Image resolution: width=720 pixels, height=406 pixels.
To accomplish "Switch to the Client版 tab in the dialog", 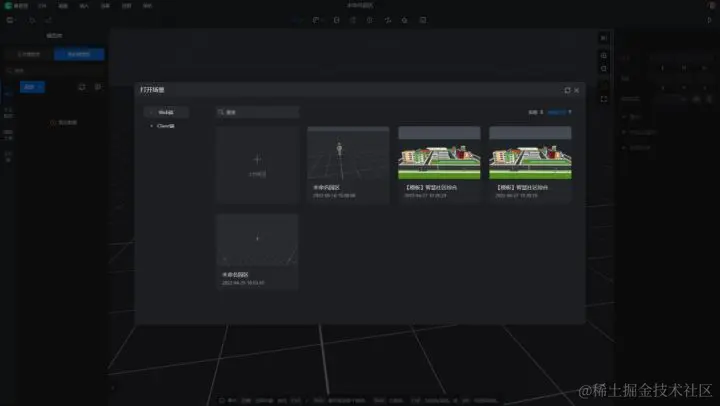I will coord(165,126).
